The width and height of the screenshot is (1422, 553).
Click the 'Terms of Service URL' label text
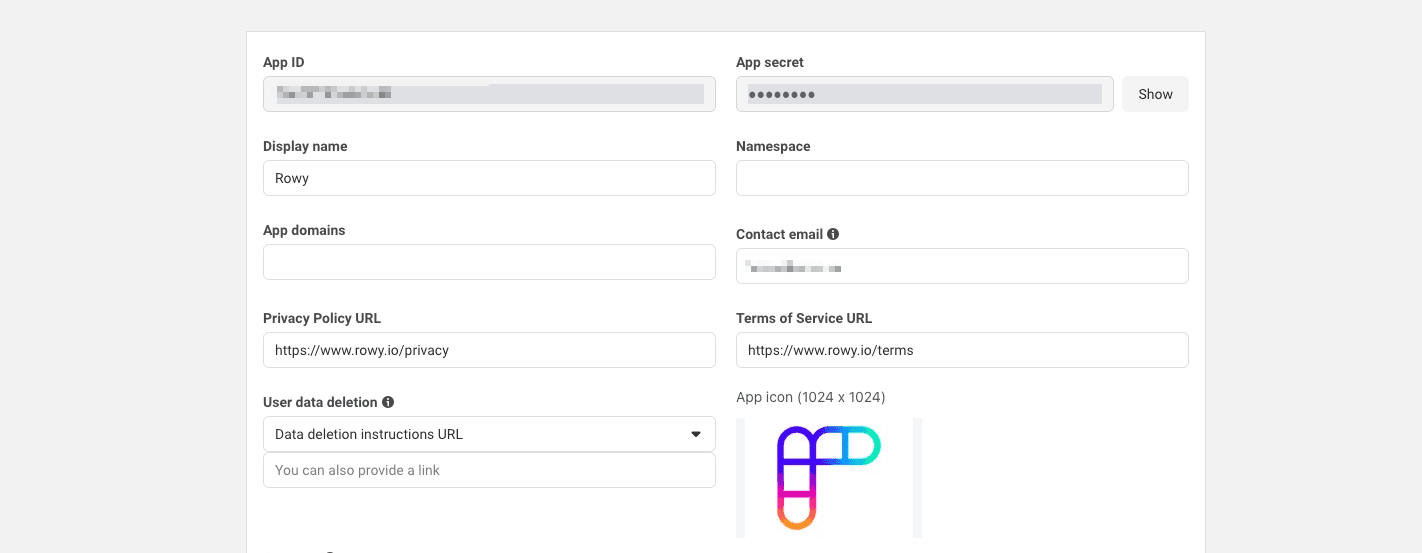click(804, 318)
